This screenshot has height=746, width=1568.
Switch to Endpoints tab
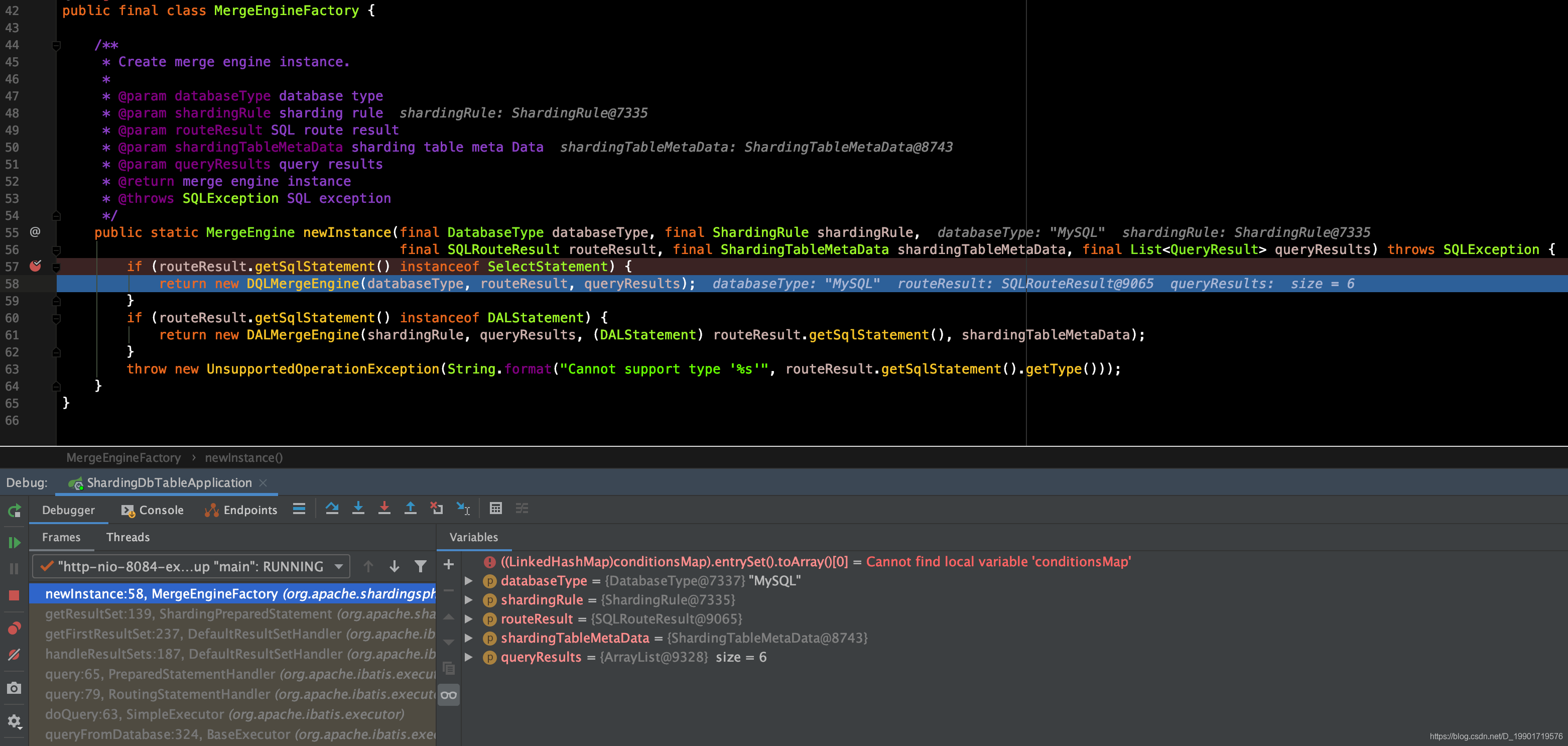click(x=240, y=511)
